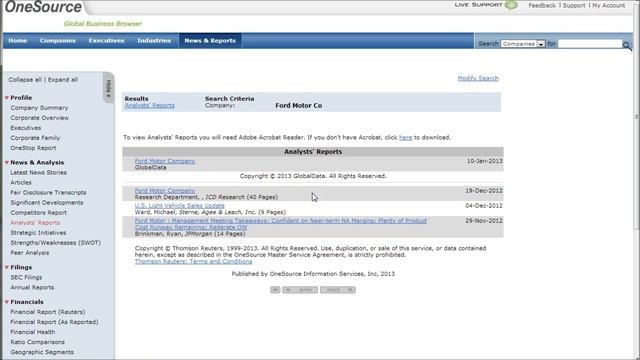640x360 pixels.
Task: Open SEC Filings
Action: 26,278
